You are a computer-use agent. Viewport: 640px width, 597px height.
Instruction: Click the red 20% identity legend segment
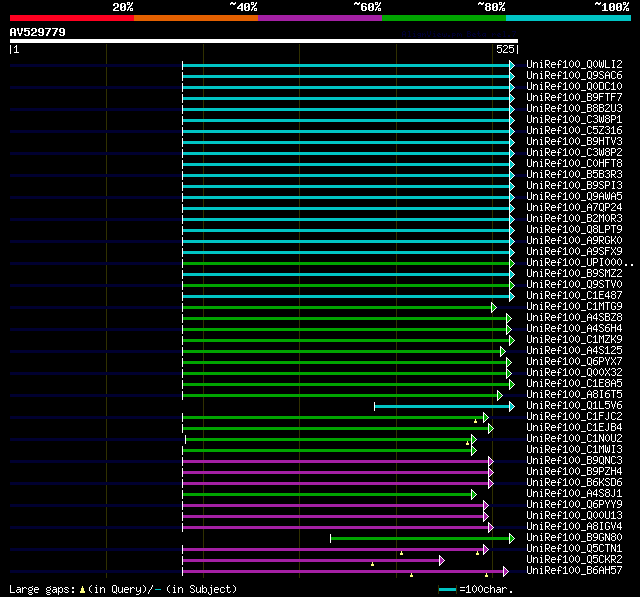72,18
